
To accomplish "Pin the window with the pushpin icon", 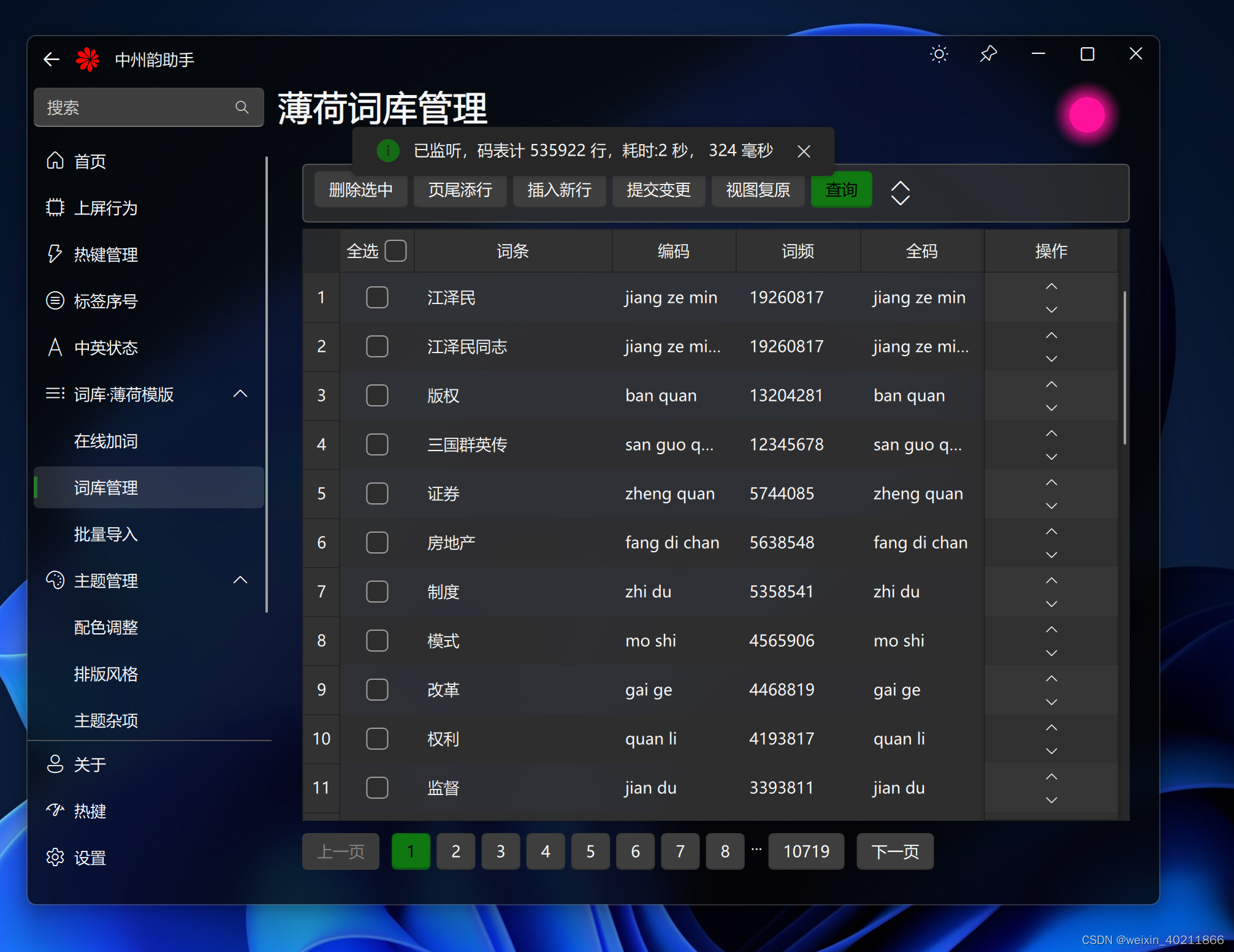I will 988,54.
